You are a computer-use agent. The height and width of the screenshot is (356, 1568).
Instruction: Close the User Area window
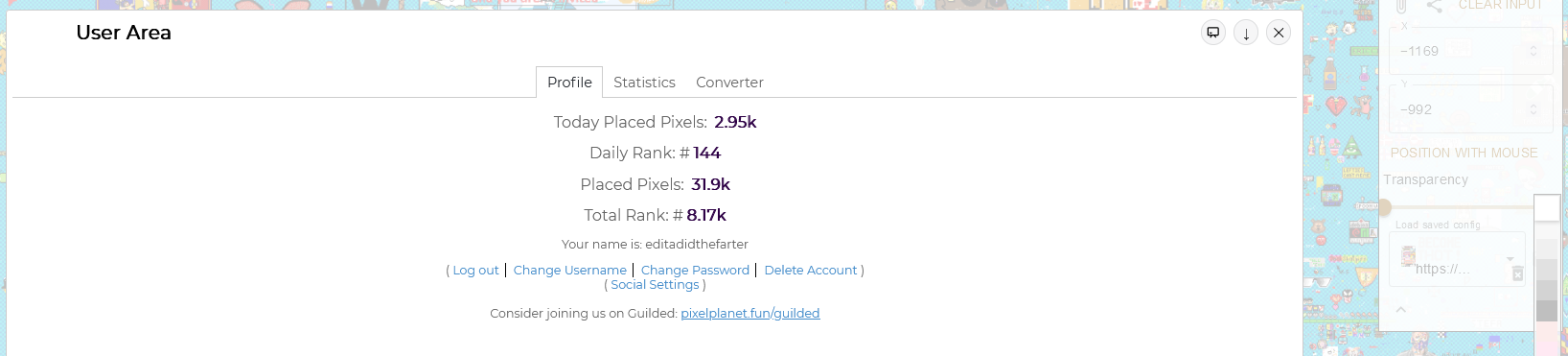1279,33
